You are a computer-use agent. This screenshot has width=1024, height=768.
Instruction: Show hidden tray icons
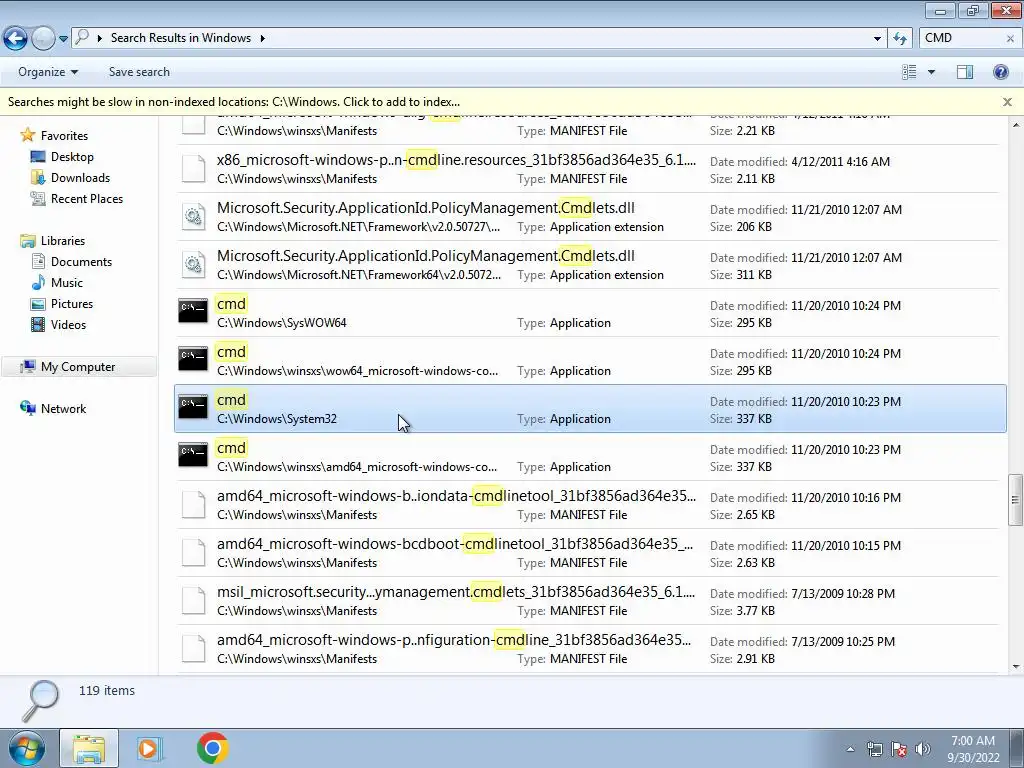click(x=850, y=749)
